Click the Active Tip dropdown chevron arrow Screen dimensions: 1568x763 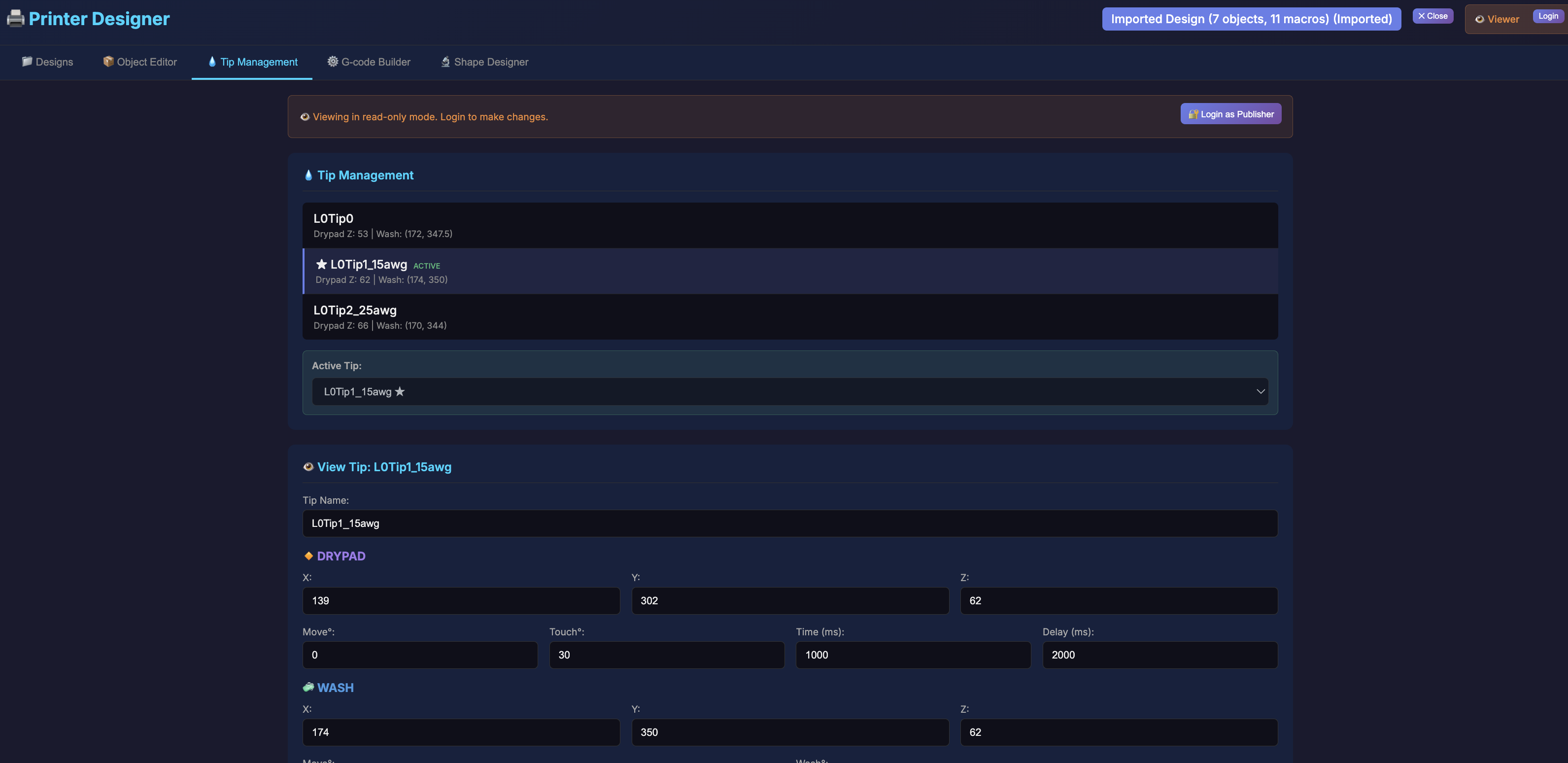1261,391
